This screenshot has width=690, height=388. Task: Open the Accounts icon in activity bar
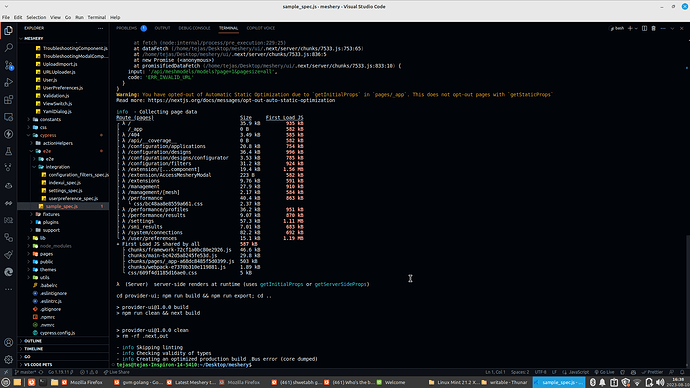pyautogui.click(x=8, y=342)
